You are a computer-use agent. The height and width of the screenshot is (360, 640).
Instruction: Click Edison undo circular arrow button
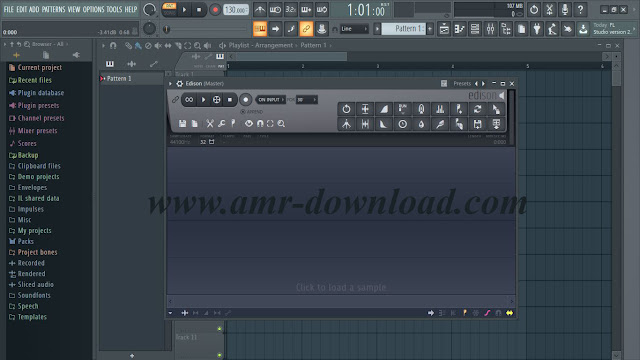pos(346,109)
